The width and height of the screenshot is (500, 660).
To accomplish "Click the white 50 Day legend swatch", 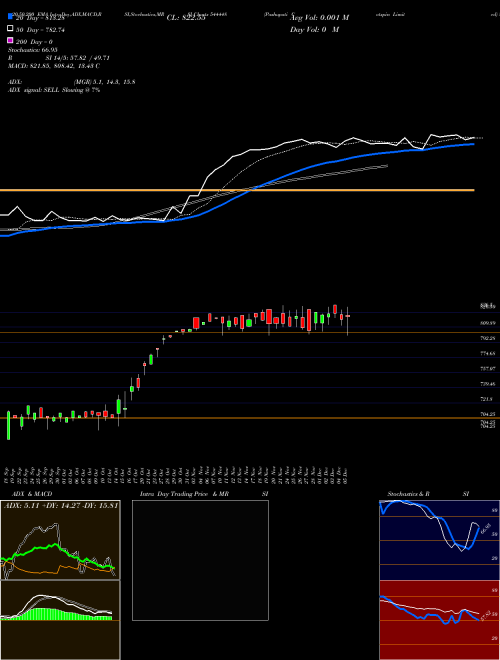I will [10, 29].
